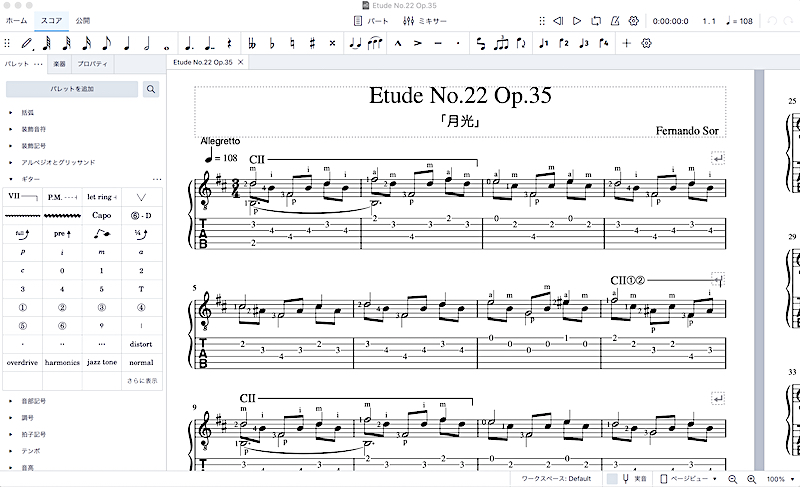Apply accent articulation
Viewport: 800px width, 487px height.
coord(418,44)
